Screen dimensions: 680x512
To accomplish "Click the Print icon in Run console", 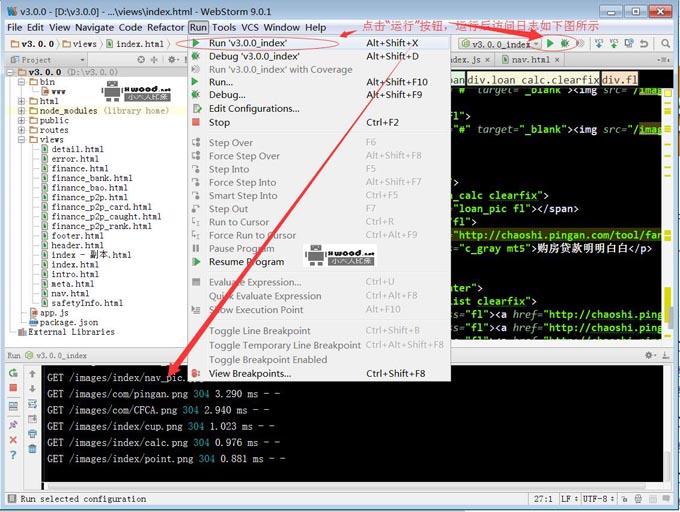I will 33,434.
